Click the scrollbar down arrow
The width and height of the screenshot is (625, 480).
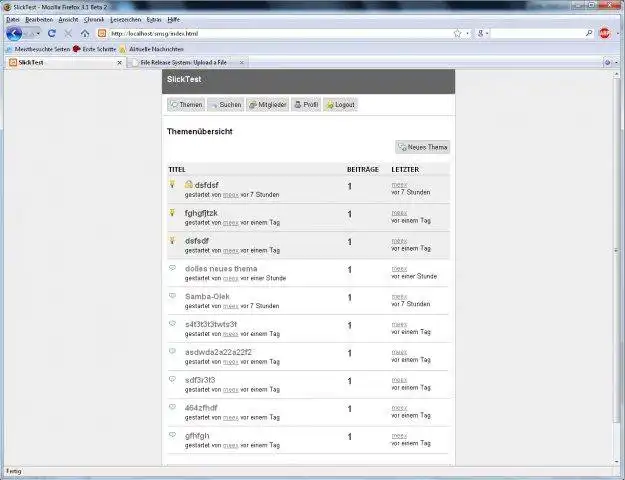tap(616, 462)
